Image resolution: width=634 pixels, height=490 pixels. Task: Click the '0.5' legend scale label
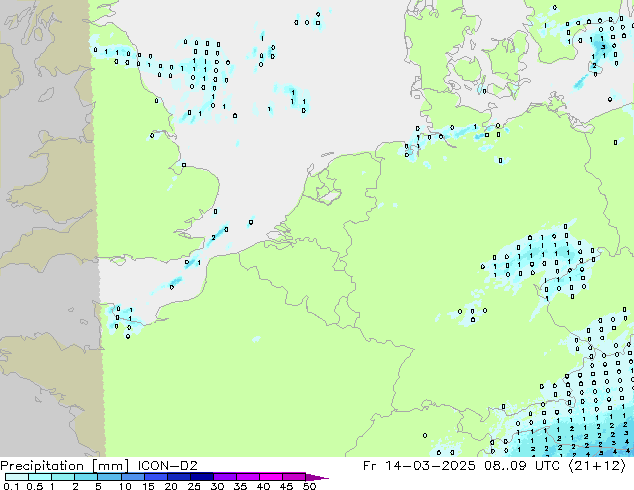(35, 486)
